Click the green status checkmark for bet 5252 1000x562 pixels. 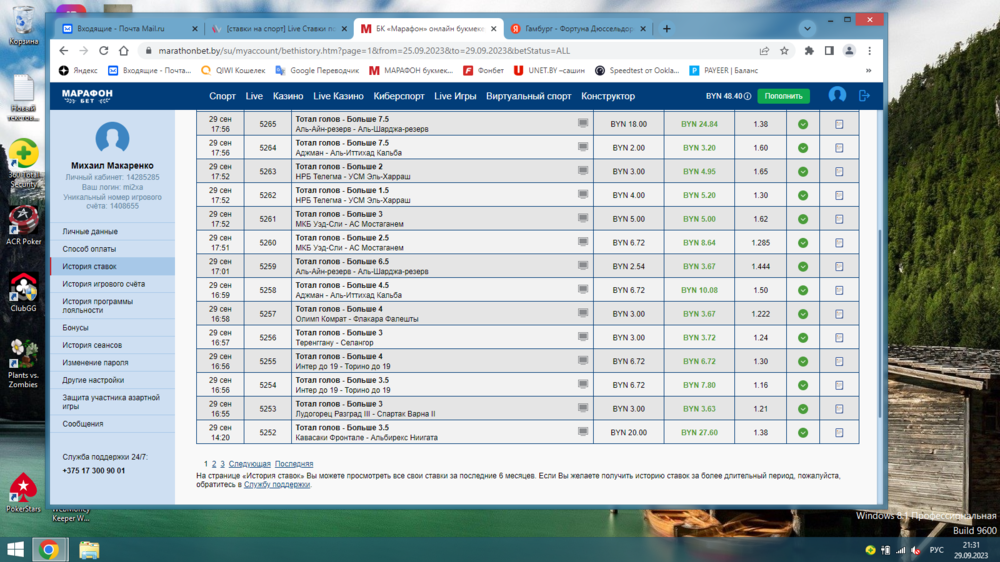click(x=802, y=433)
